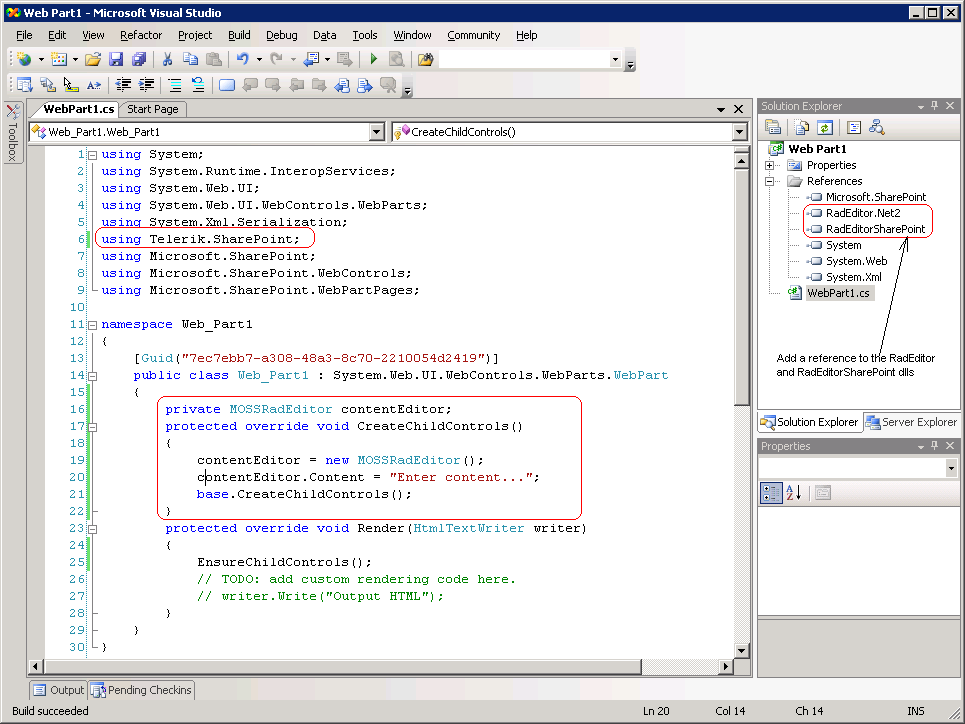Collapse the using directives block at line 1
This screenshot has width=965, height=724.
pyautogui.click(x=92, y=155)
